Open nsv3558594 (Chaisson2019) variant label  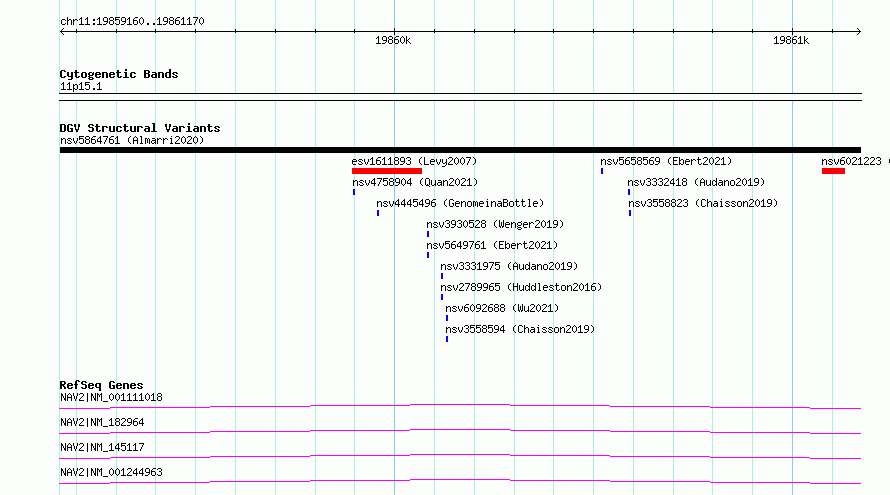coord(520,329)
